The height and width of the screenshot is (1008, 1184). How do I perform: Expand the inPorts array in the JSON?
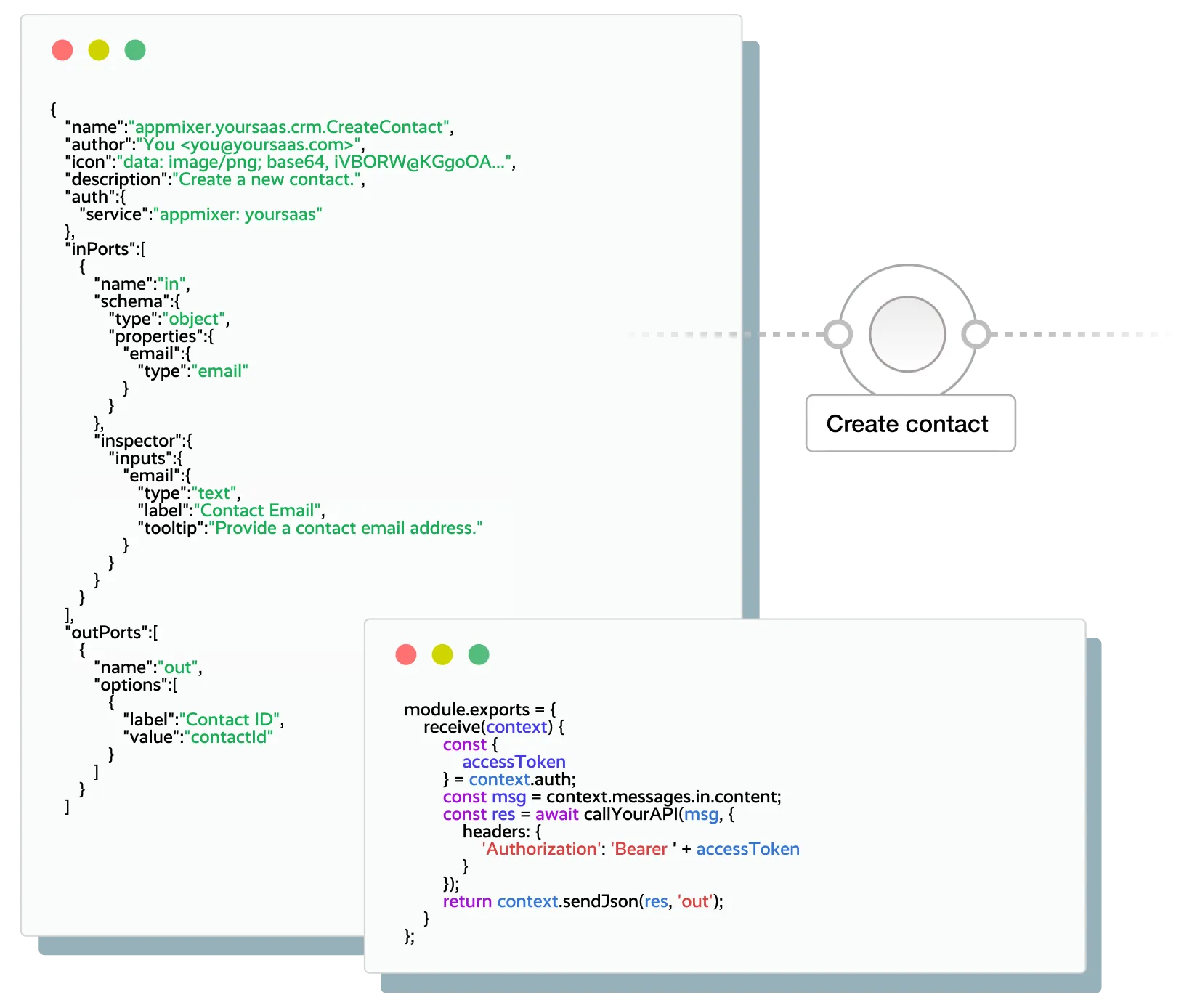click(104, 249)
